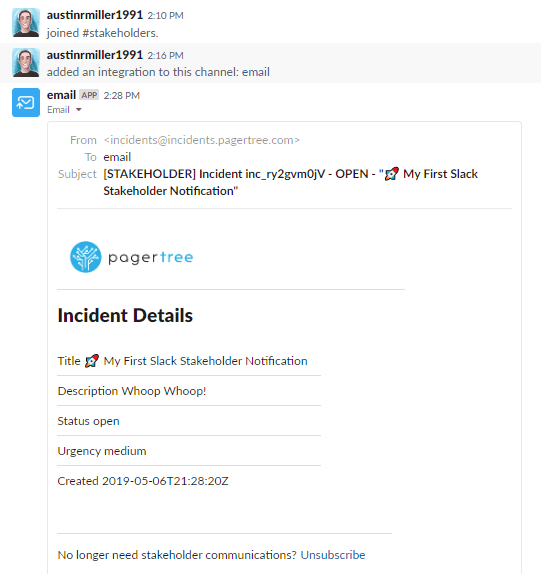Image resolution: width=541 pixels, height=574 pixels.
Task: Click the Incident Details heading
Action: 125,316
